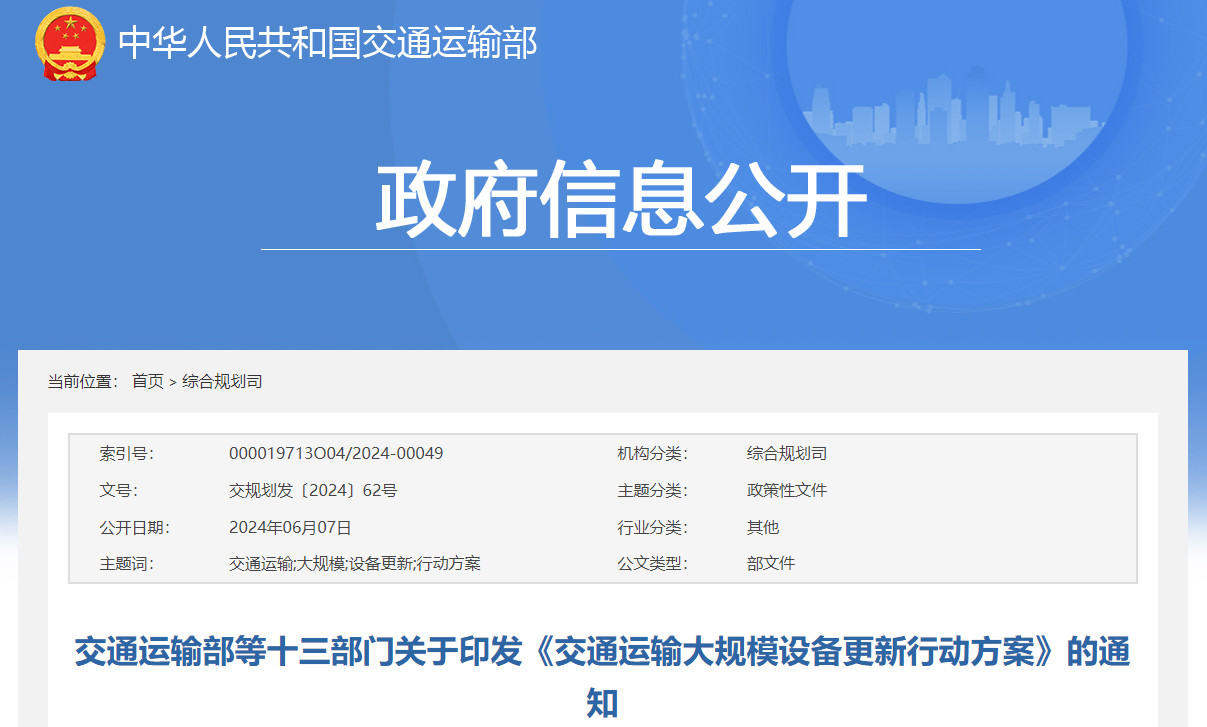1207x727 pixels.
Task: Click the 机构分类 field label
Action: click(x=653, y=453)
